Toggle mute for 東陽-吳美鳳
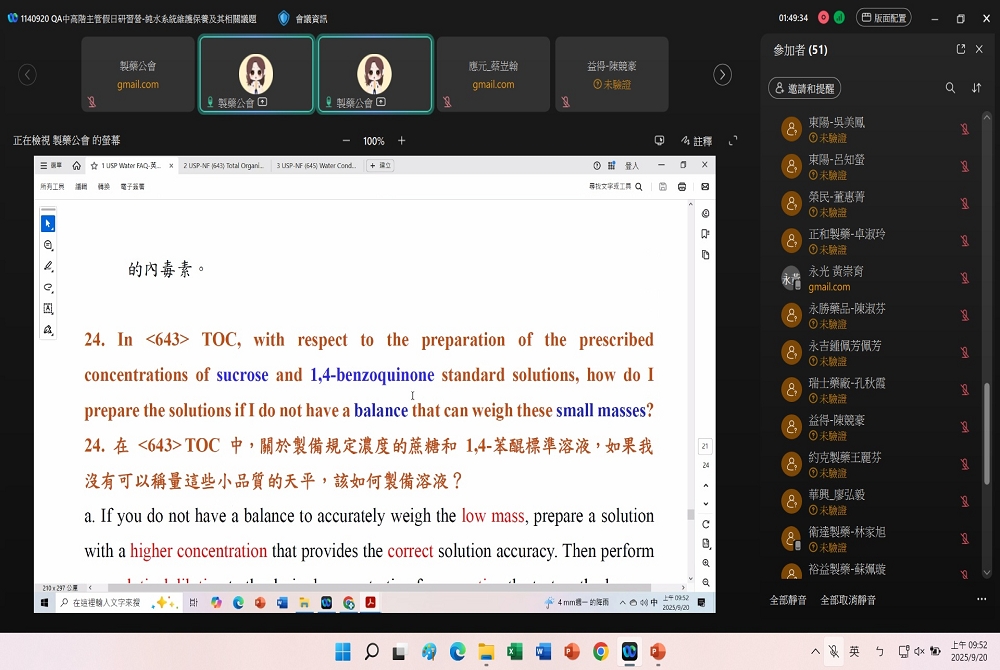The image size is (1000, 670). (x=965, y=129)
